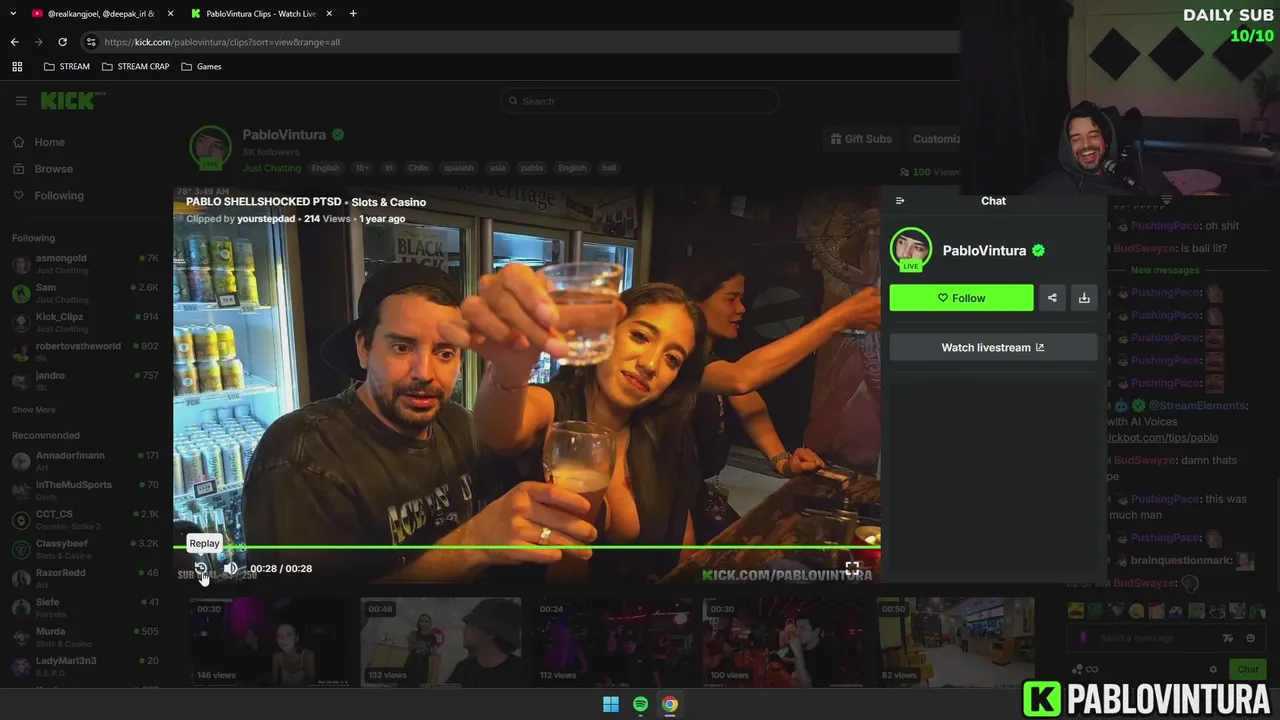
Task: Open CCT_CS recommended channel
Action: coord(85,519)
